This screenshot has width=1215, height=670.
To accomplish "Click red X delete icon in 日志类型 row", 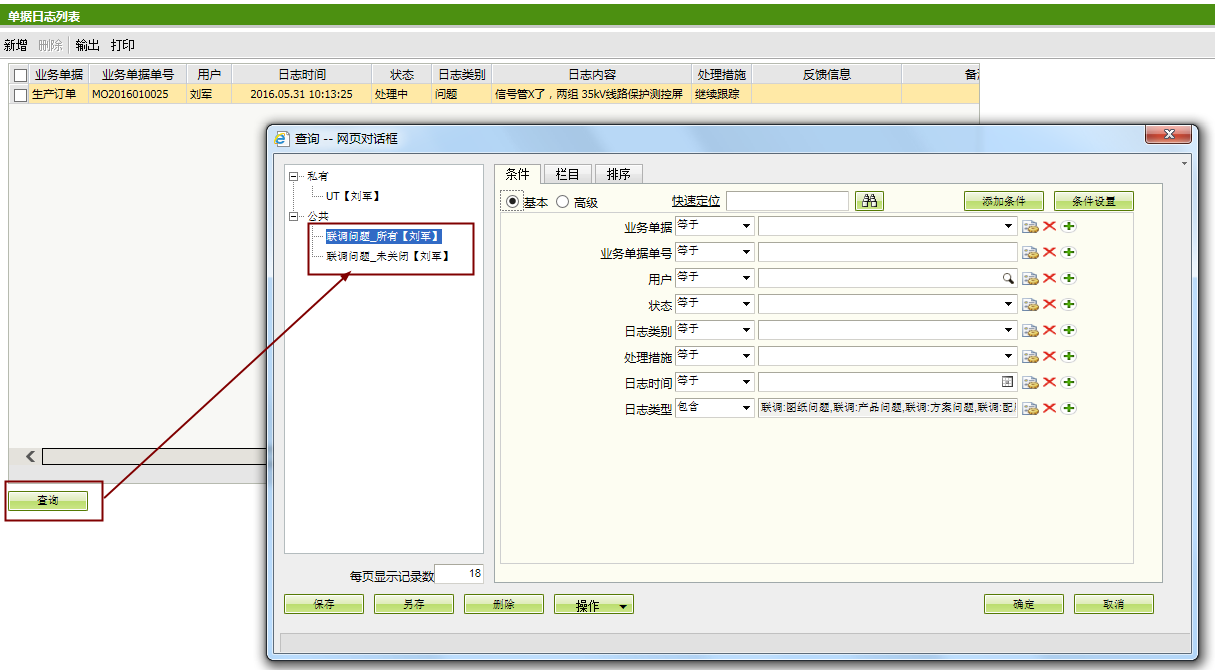I will 1049,408.
